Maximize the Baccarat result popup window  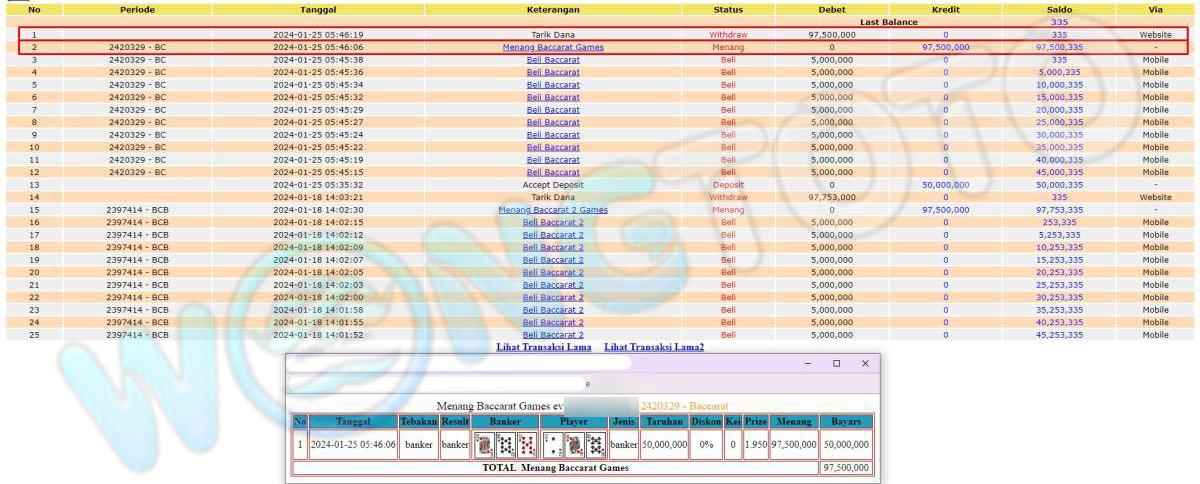(836, 364)
